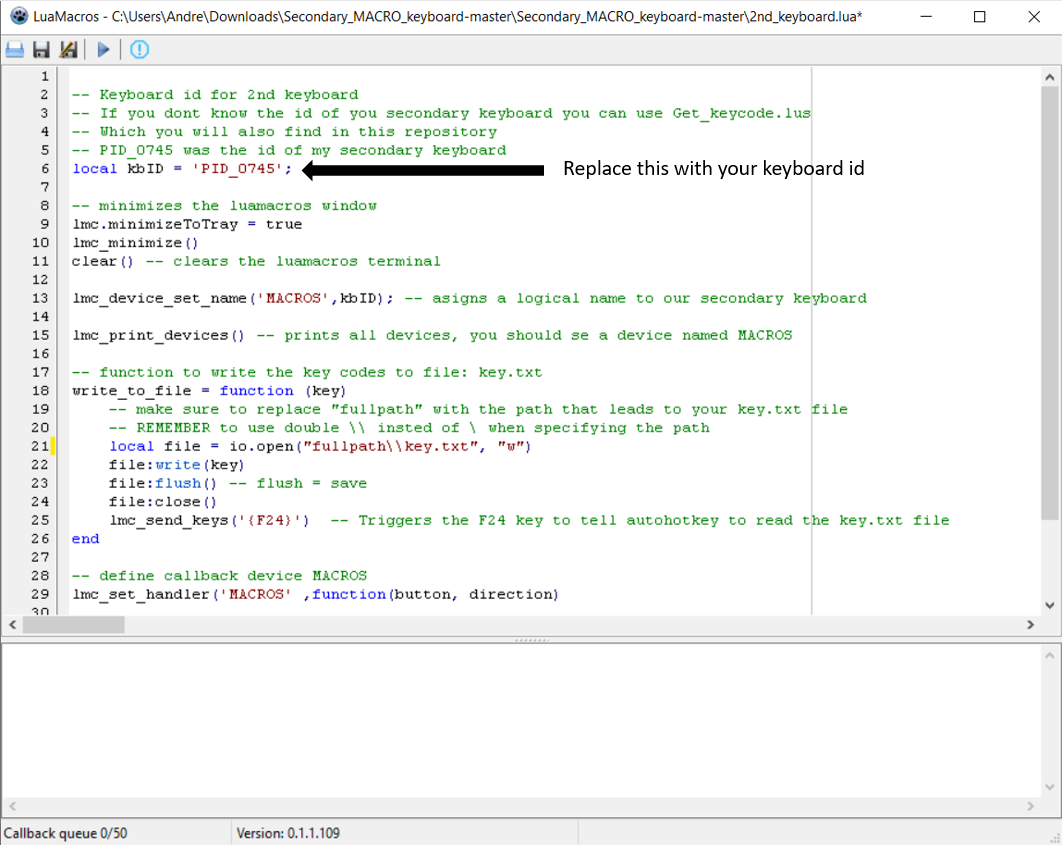
Task: Place cursor on 'lmc.minimizeToTray = true' line
Action: 187,224
